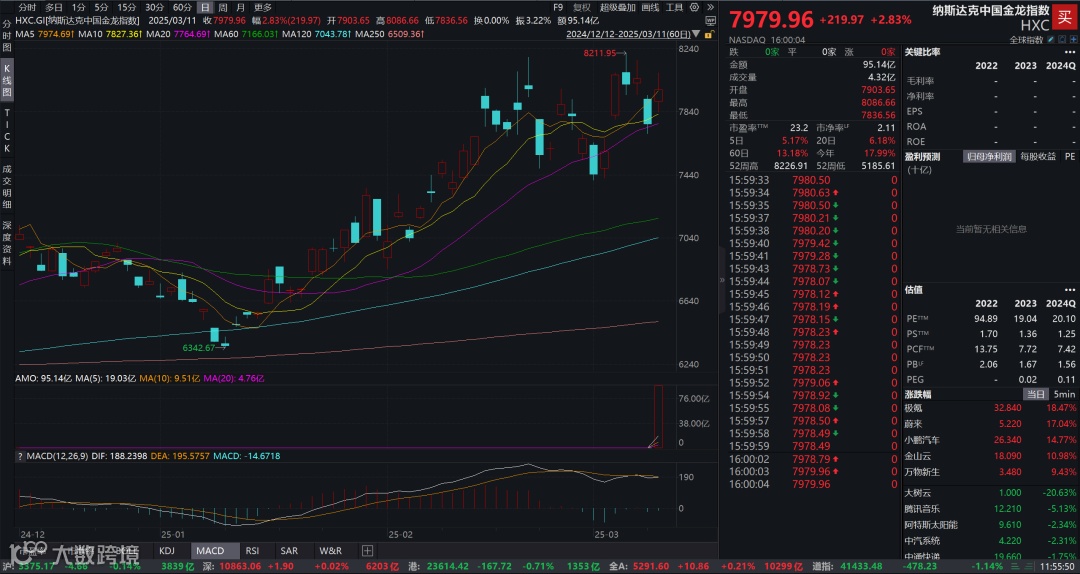The width and height of the screenshot is (1080, 574).
Task: Click the small WF icon below the double-arrow
Action: 710,21
